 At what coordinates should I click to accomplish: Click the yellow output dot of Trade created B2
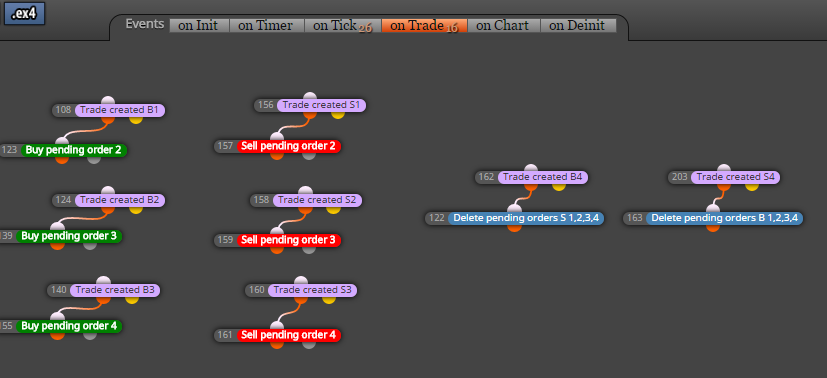(136, 209)
